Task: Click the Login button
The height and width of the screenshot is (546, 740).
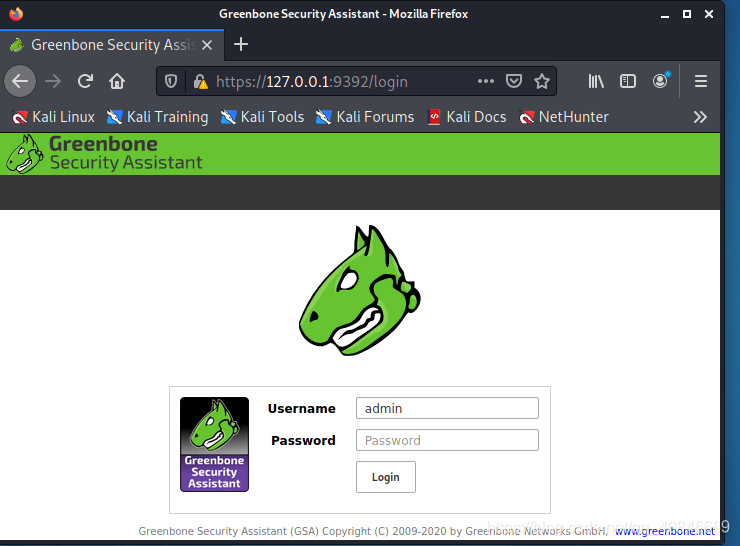Action: point(386,477)
